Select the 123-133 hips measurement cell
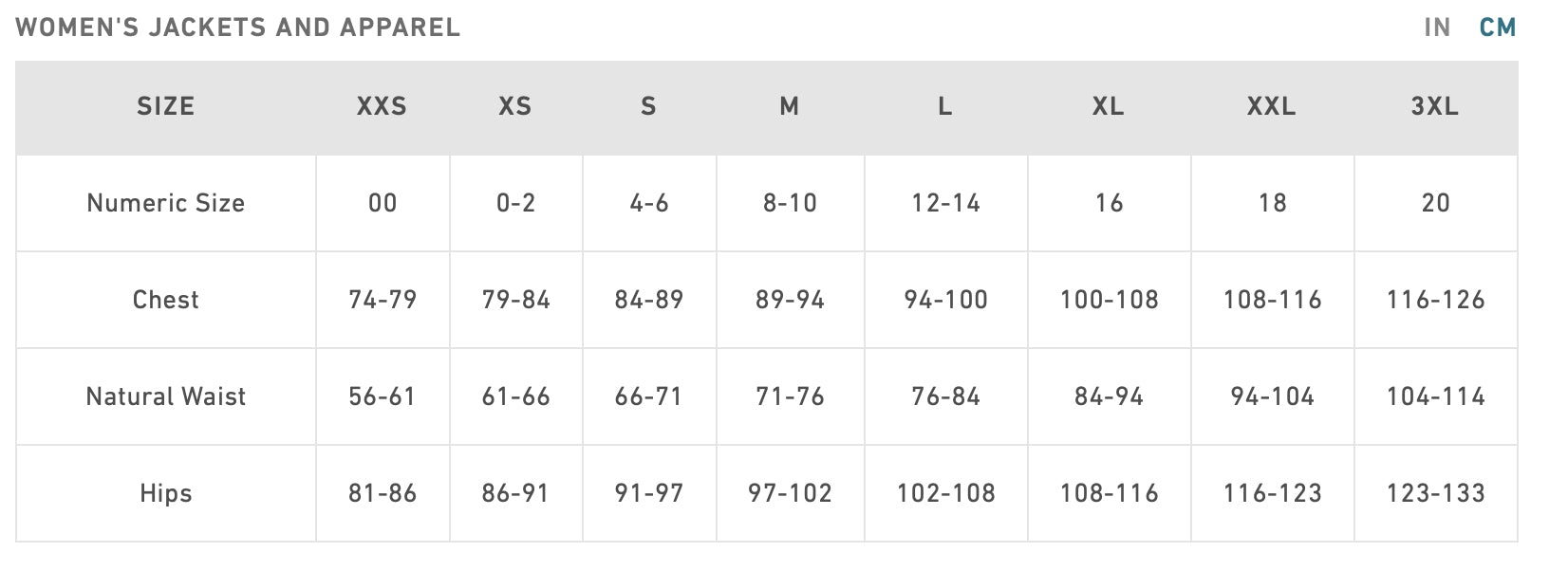 pyautogui.click(x=1435, y=493)
